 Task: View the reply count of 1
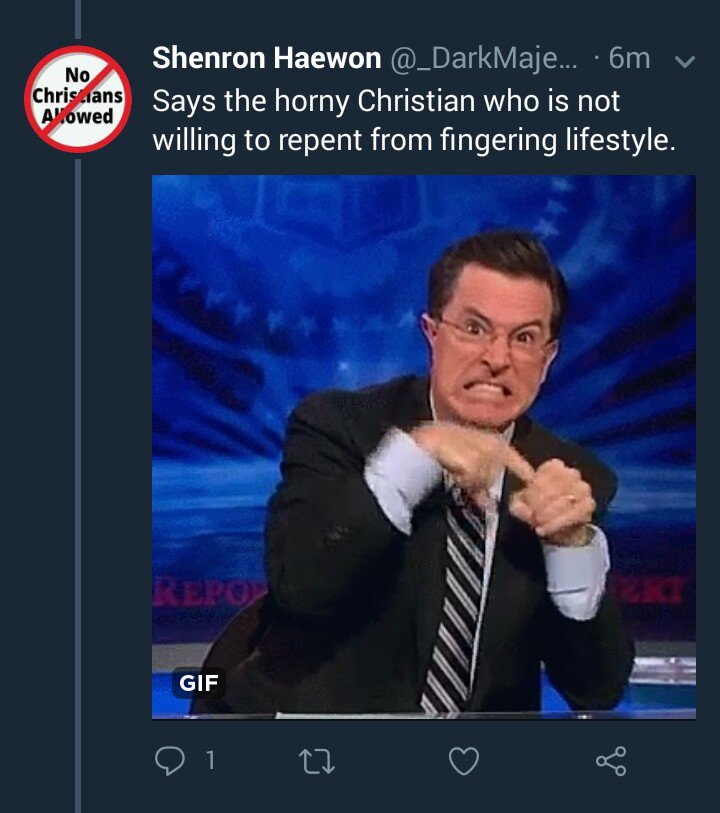[210, 761]
